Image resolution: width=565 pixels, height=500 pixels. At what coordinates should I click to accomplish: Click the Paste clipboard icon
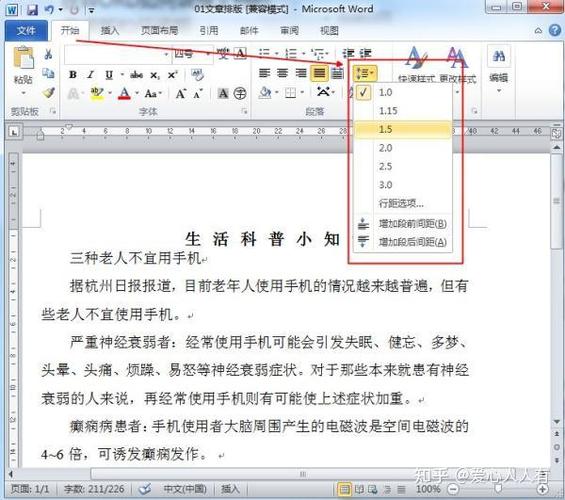(x=23, y=58)
